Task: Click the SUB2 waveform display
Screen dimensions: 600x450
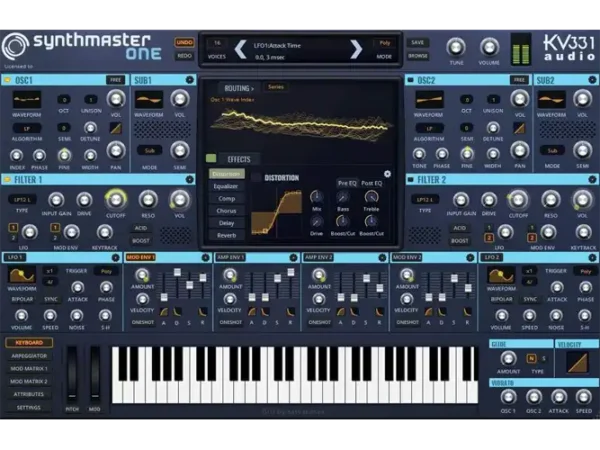Action: tap(551, 99)
